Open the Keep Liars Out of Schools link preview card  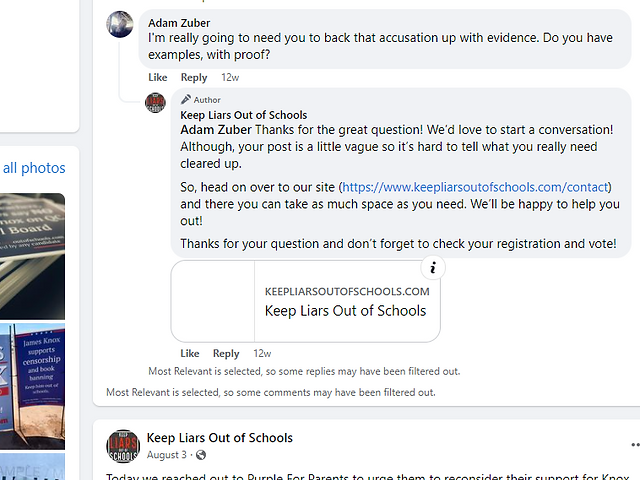point(305,301)
